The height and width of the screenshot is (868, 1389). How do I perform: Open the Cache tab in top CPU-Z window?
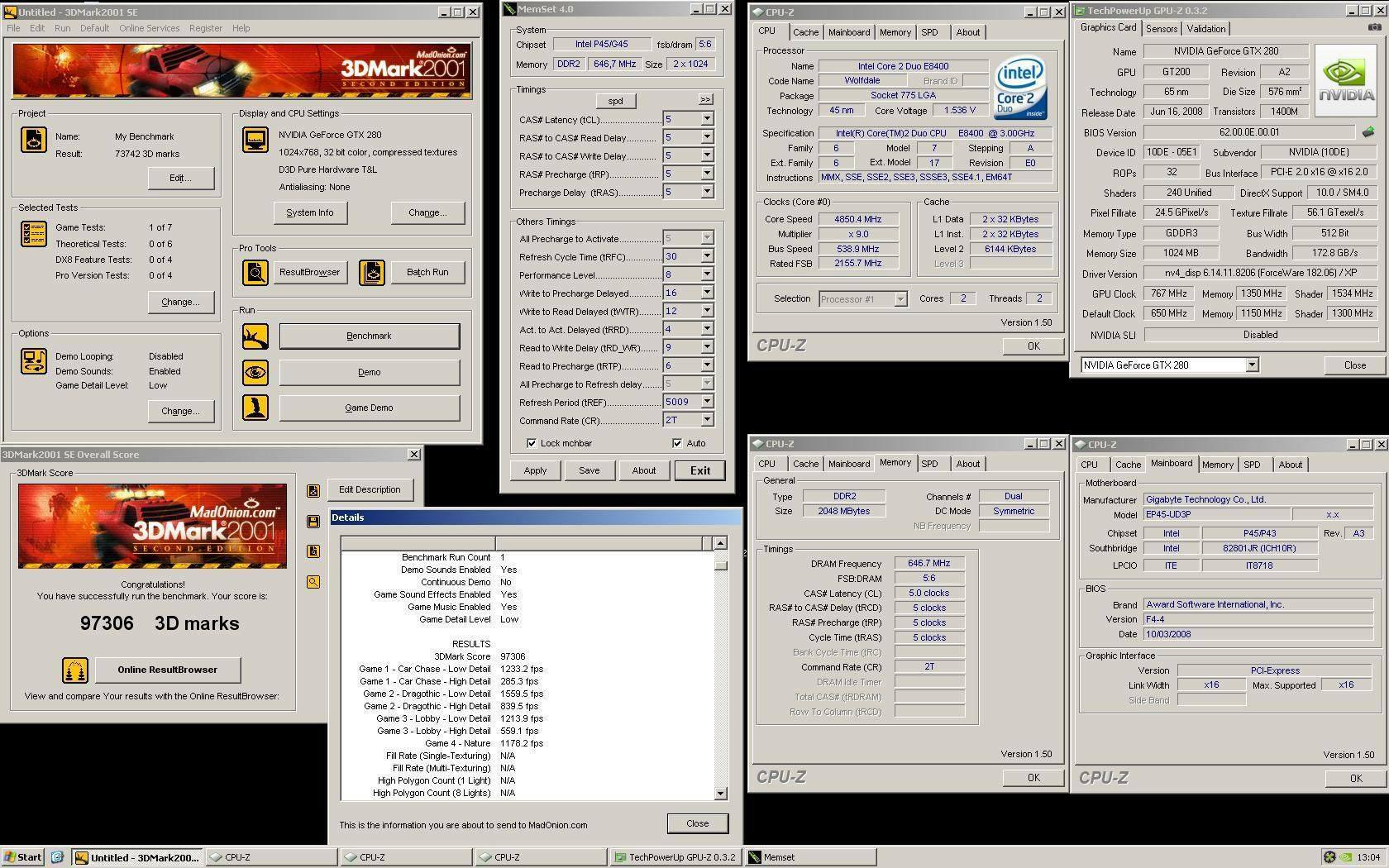[x=805, y=32]
